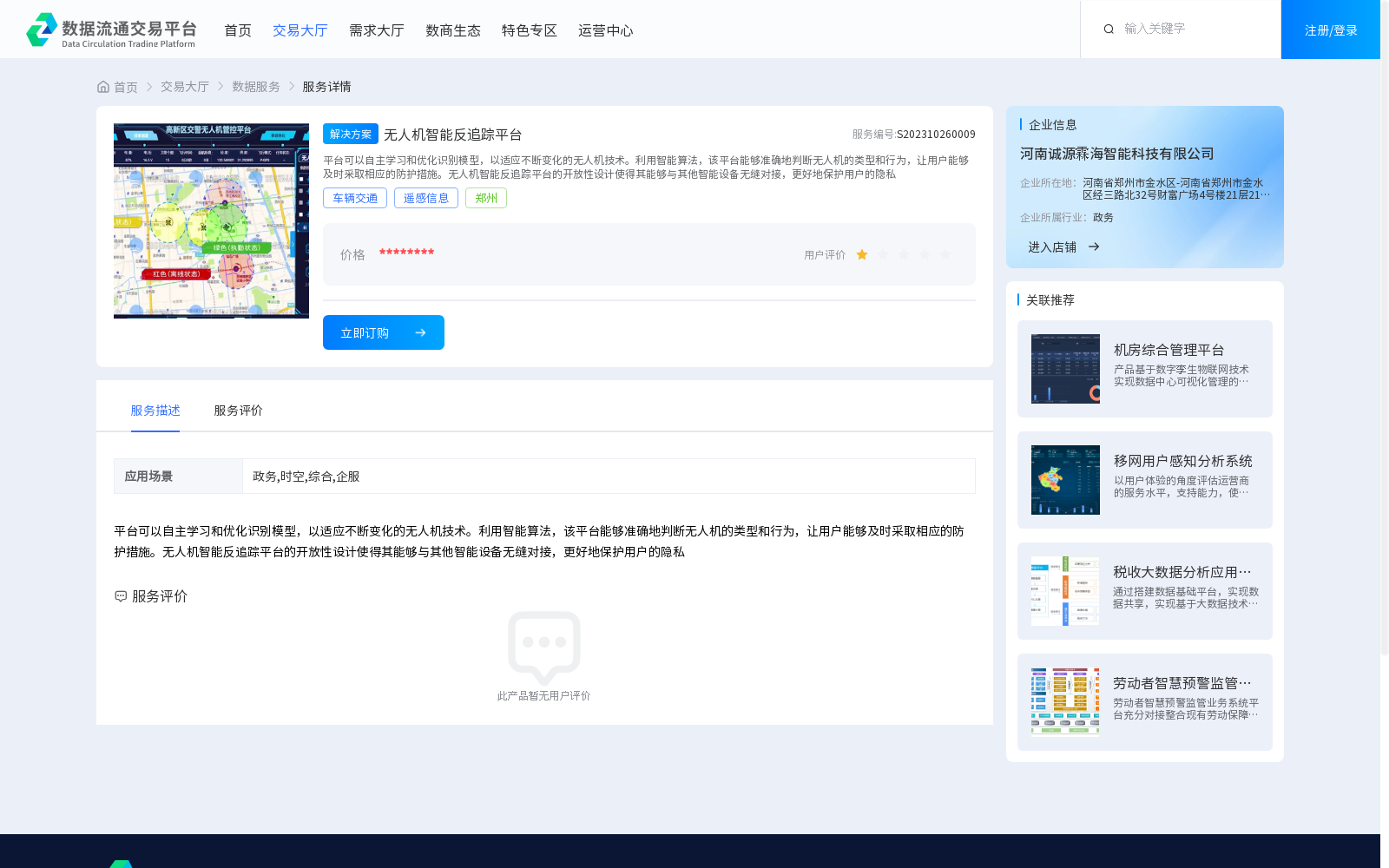
Task: Open the 运营中心 navigation menu item
Action: click(606, 30)
